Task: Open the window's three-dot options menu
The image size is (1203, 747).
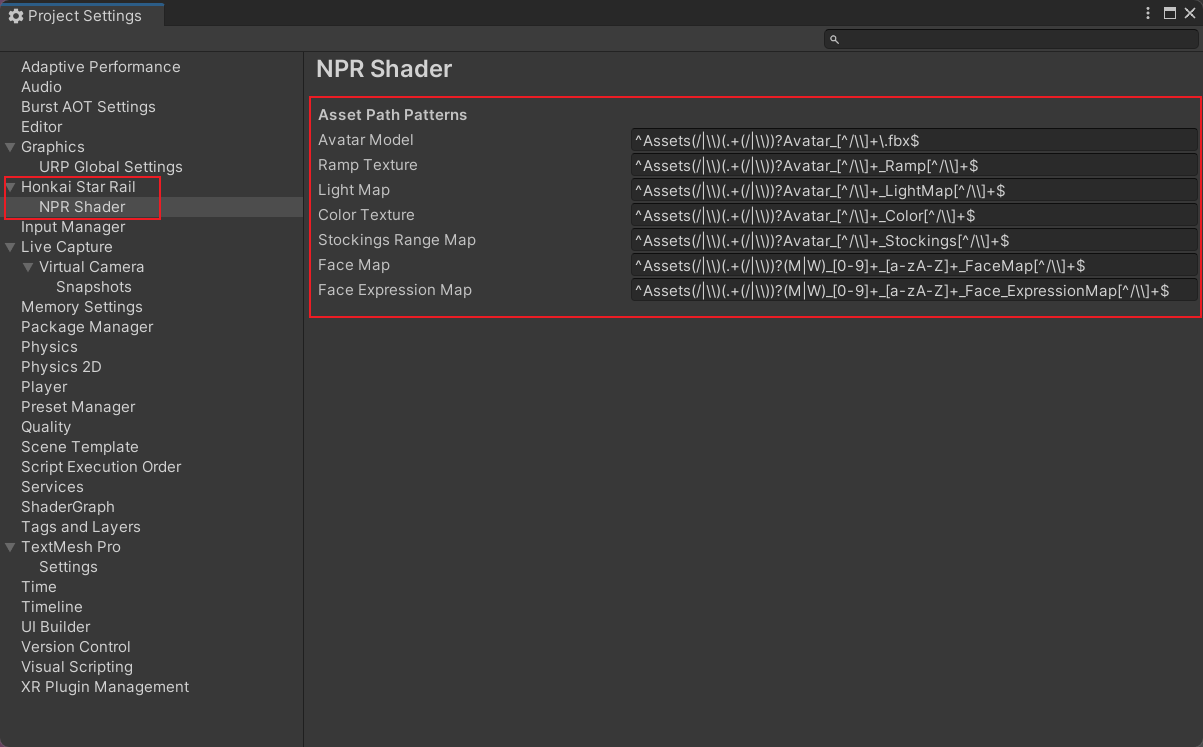Action: pos(1148,14)
